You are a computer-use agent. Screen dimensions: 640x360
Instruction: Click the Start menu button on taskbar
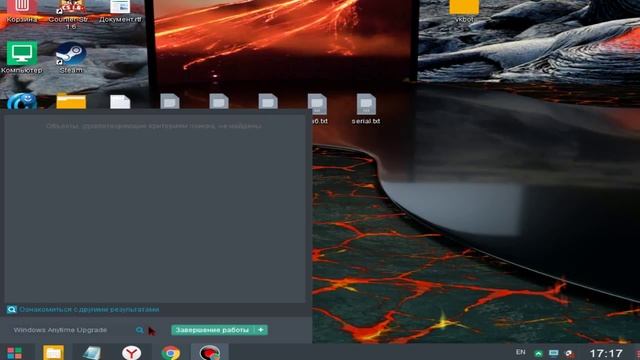(15, 353)
